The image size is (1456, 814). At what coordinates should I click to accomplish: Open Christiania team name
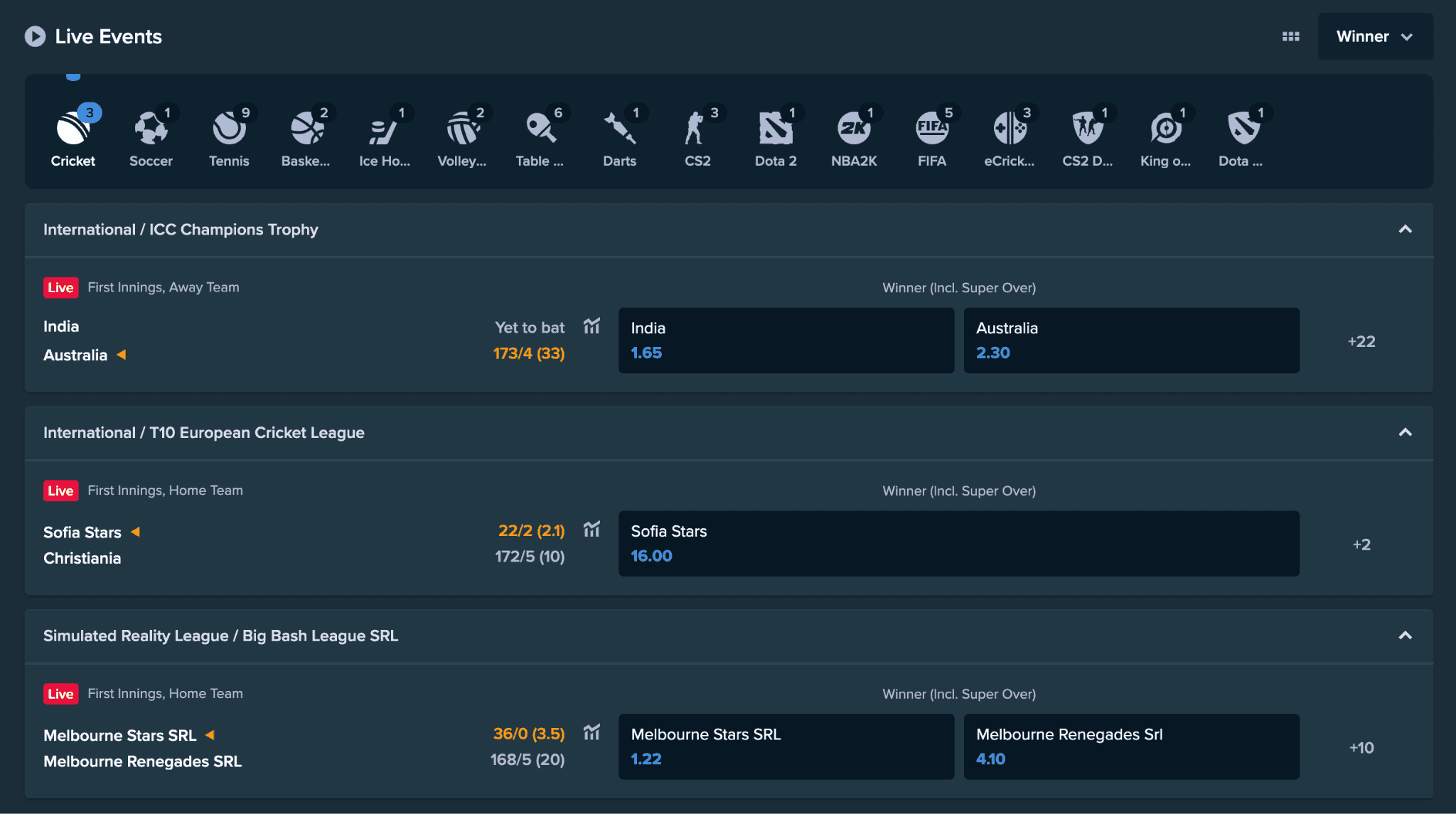click(x=82, y=558)
